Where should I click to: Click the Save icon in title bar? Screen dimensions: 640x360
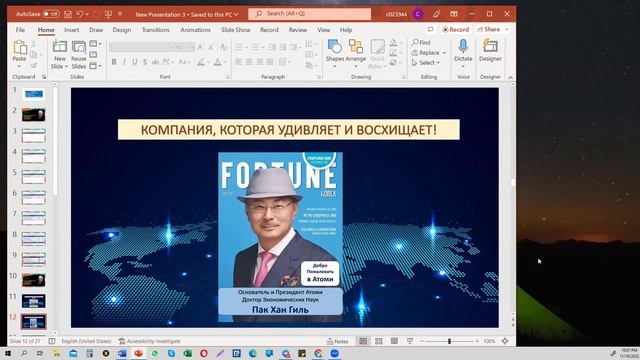(68, 14)
